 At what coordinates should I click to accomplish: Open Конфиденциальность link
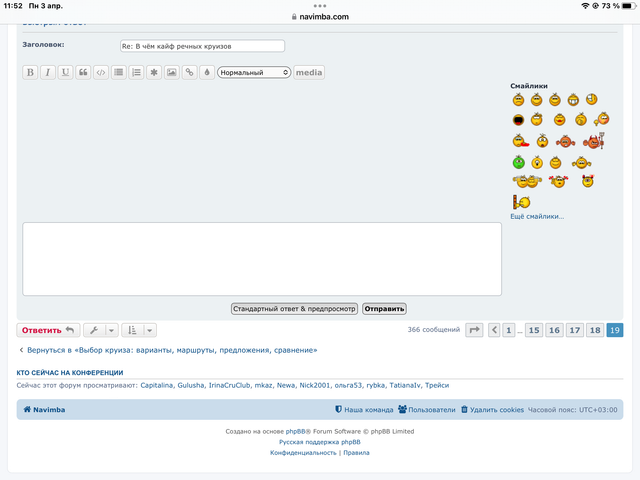coord(303,453)
